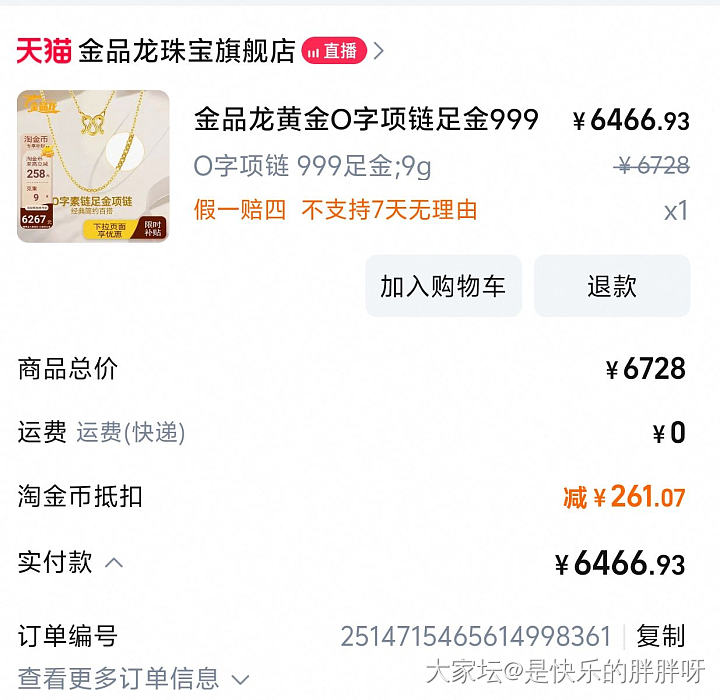Open the gold necklace product thumbnail
This screenshot has height=700, width=720.
[x=93, y=166]
